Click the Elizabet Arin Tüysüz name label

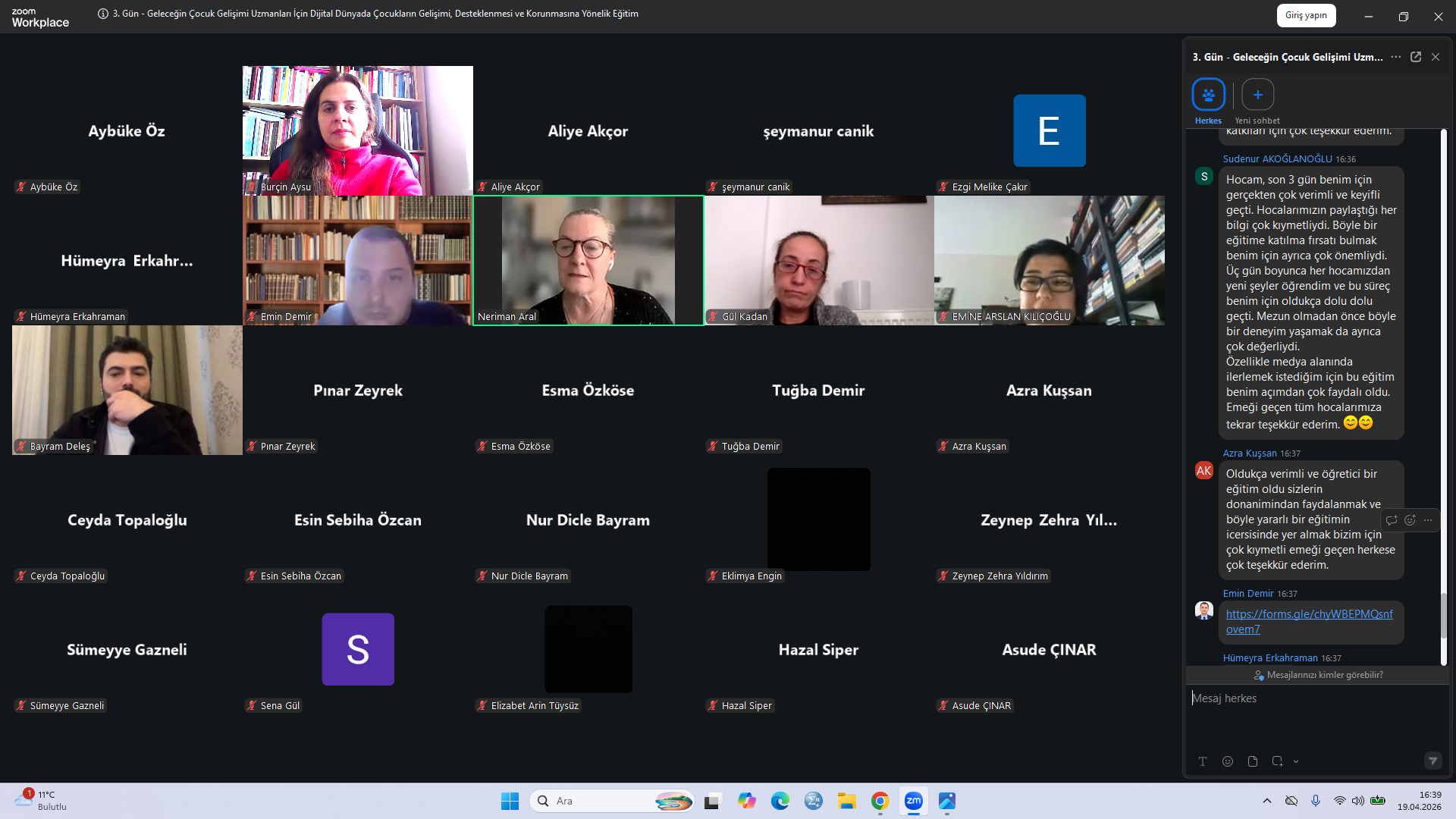coord(528,705)
